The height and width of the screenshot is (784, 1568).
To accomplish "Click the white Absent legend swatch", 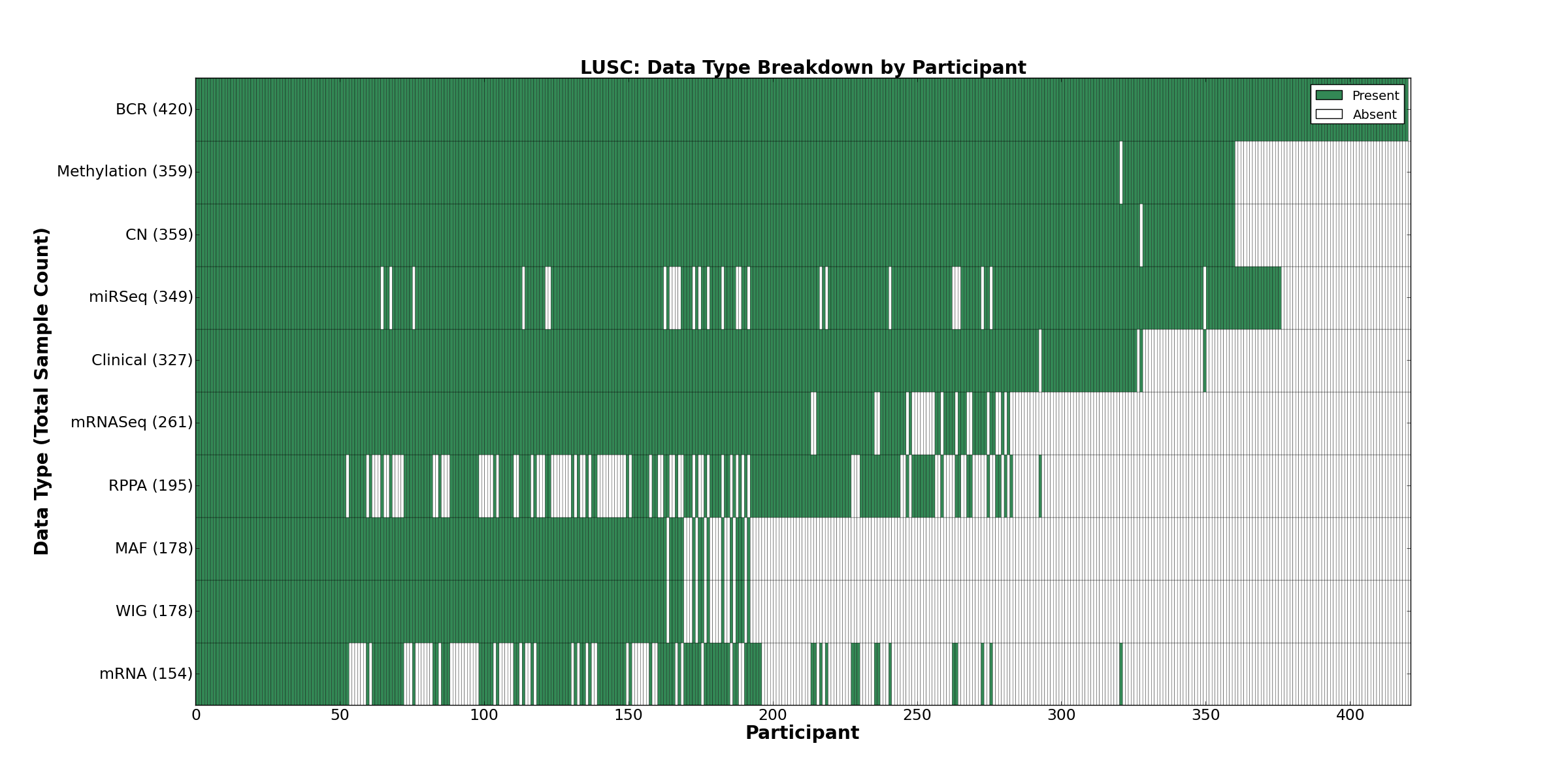I will click(x=1328, y=114).
